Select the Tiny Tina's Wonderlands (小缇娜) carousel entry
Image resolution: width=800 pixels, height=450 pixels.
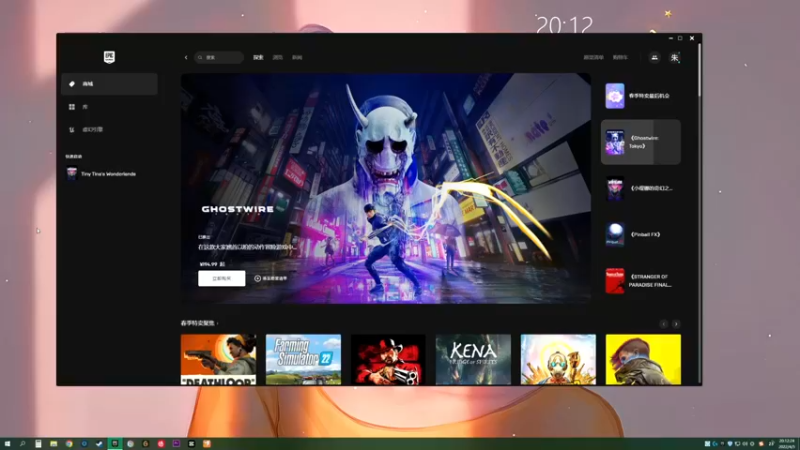(x=641, y=188)
